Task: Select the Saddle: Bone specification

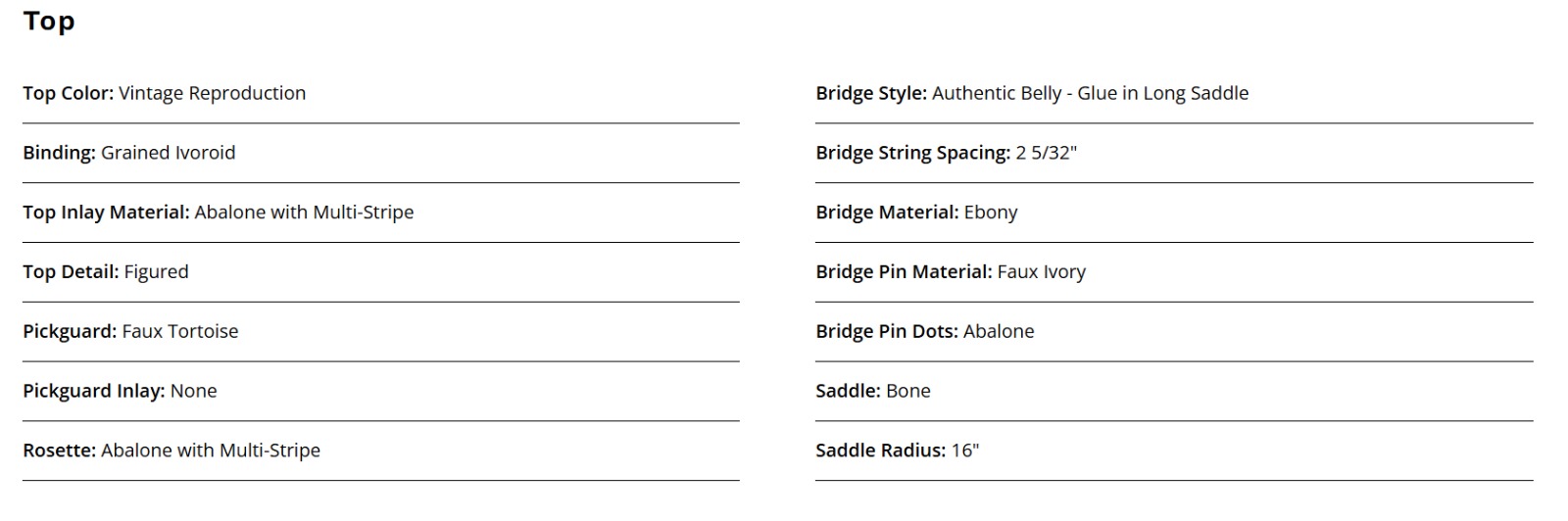Action: tap(873, 391)
